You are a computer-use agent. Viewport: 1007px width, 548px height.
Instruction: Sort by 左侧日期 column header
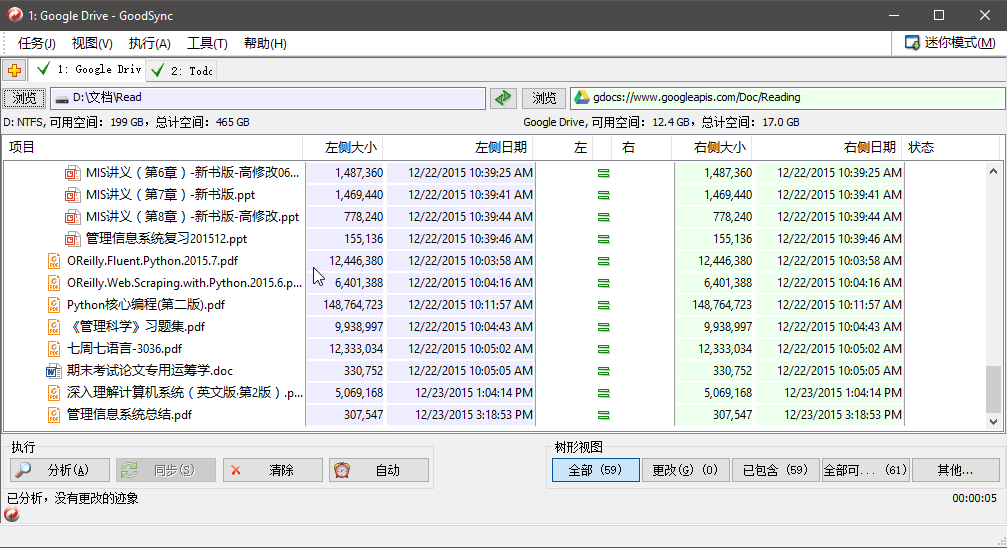point(459,148)
